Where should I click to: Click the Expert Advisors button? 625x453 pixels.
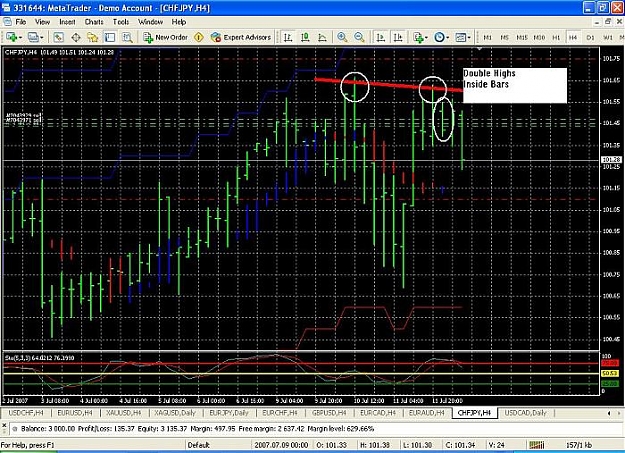pyautogui.click(x=241, y=37)
